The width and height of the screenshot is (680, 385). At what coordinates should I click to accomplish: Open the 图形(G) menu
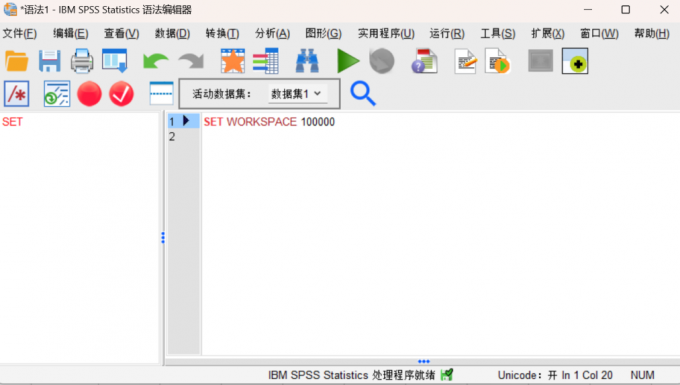tap(324, 33)
